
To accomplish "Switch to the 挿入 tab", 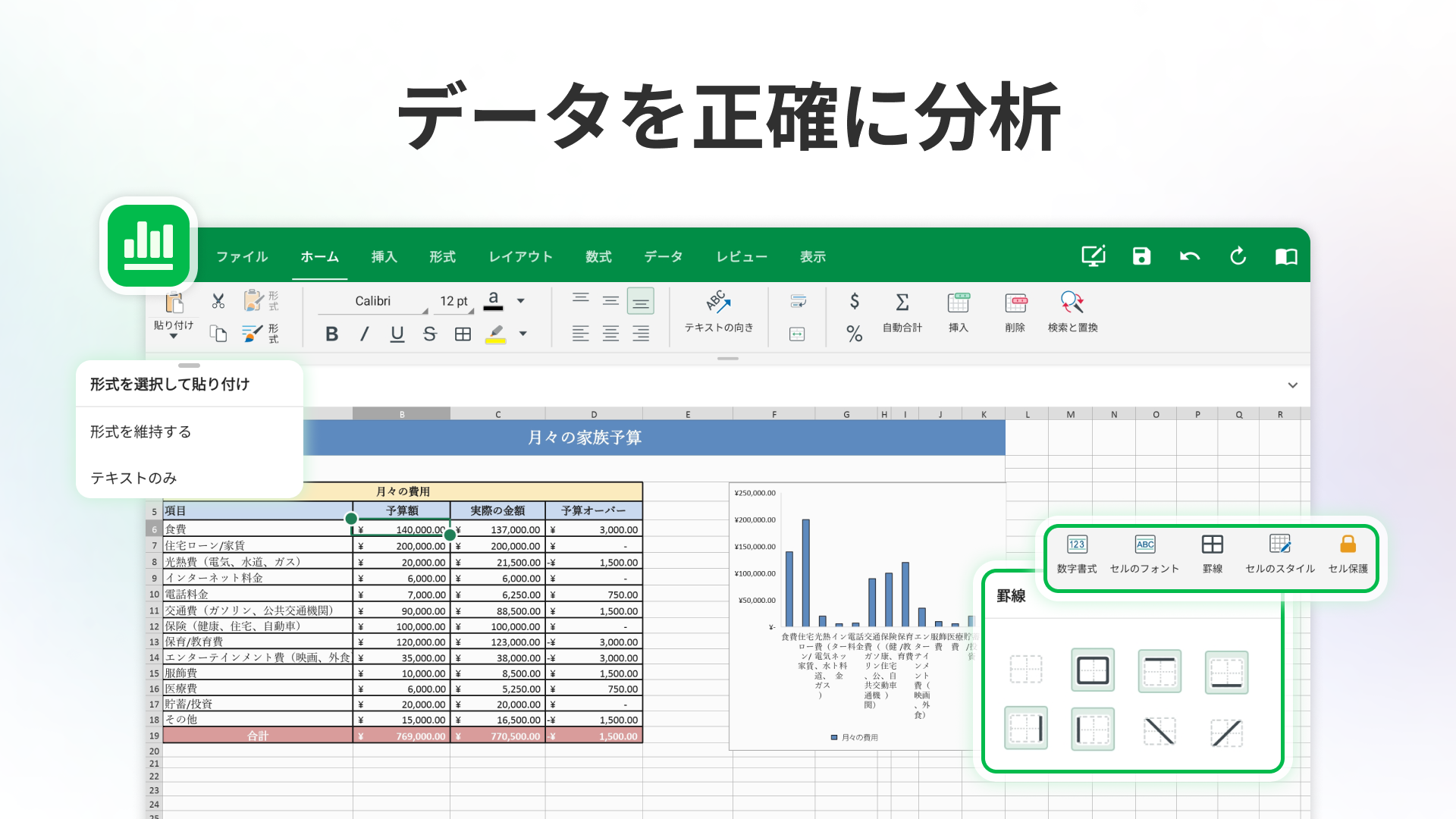I will 384,256.
